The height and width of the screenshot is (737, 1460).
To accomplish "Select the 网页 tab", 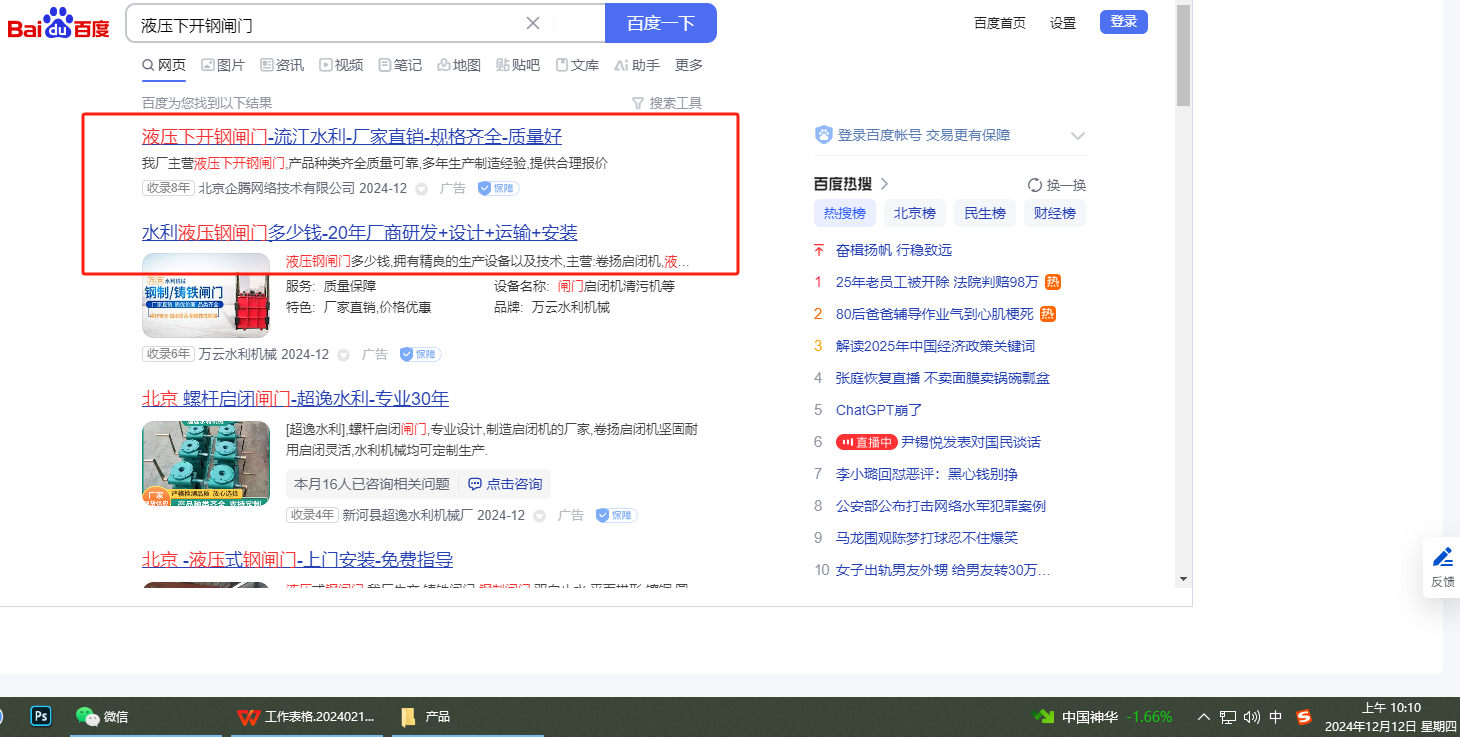I will (x=164, y=65).
